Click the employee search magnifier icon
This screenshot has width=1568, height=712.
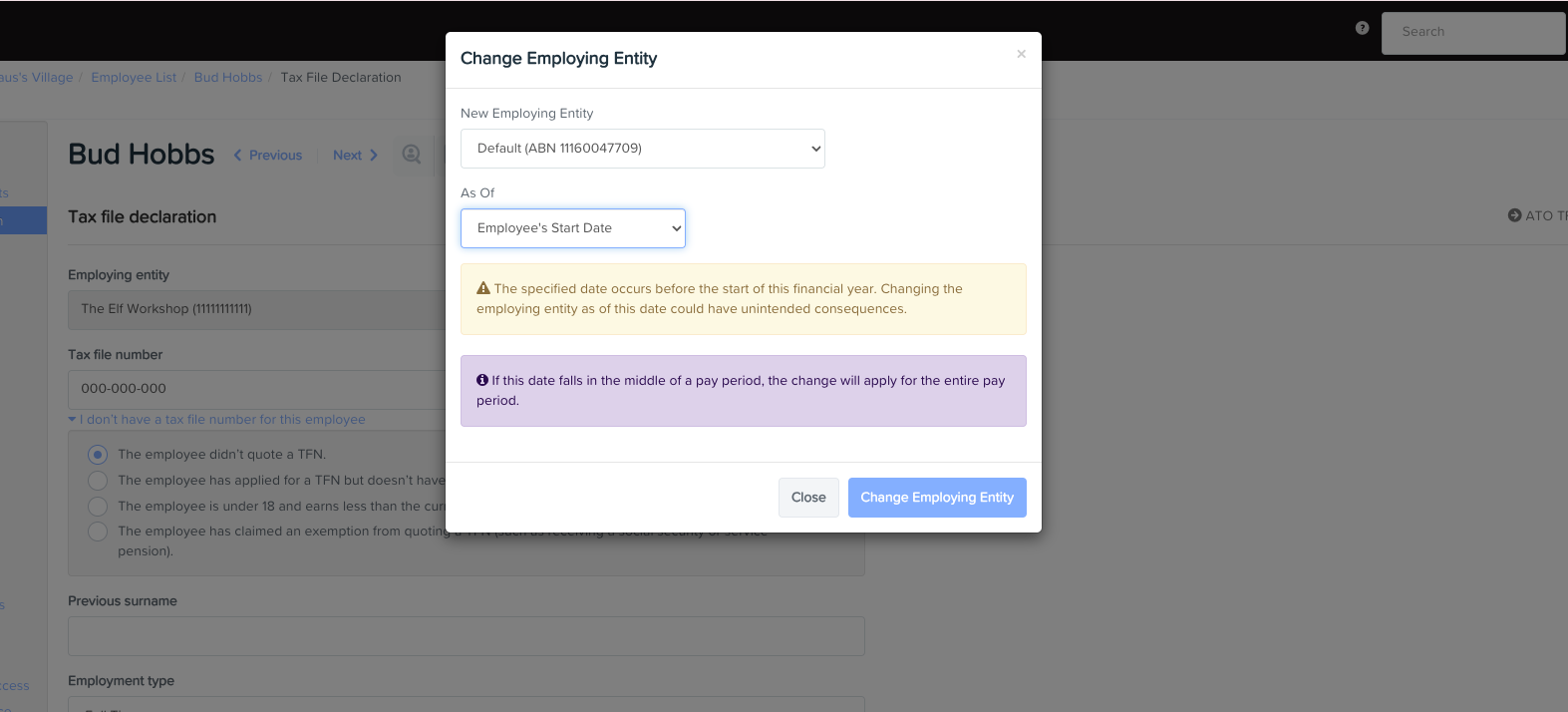coord(412,155)
